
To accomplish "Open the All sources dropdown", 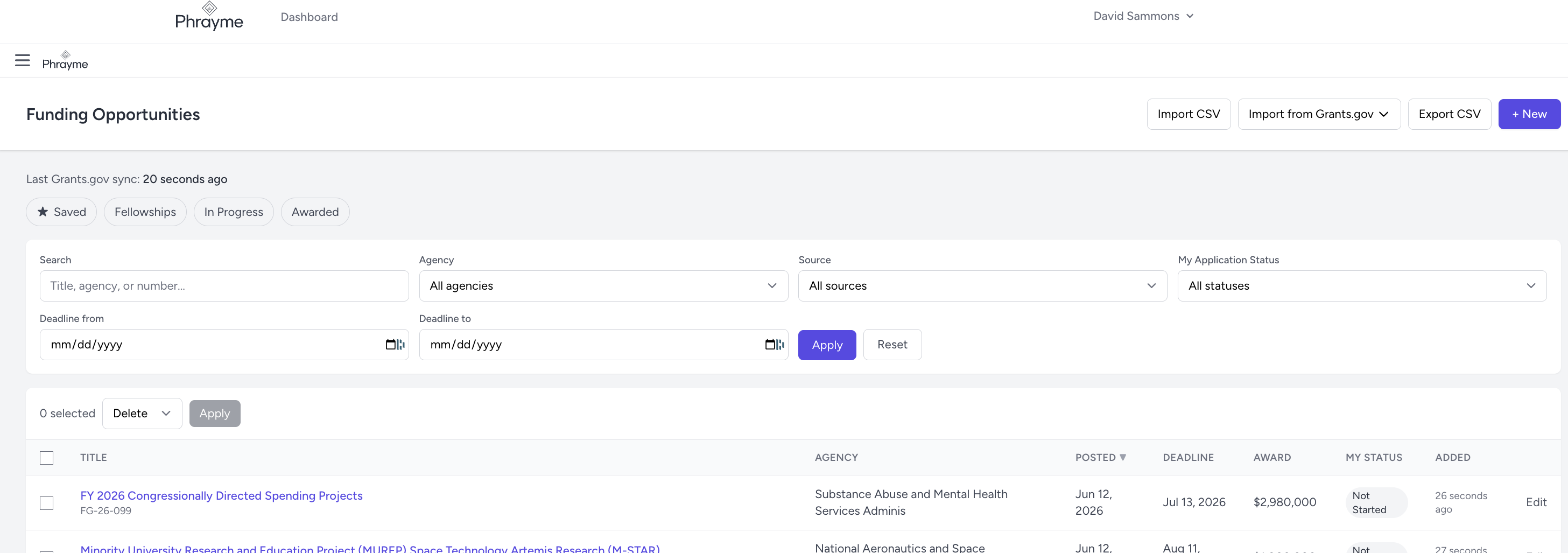I will [x=982, y=285].
